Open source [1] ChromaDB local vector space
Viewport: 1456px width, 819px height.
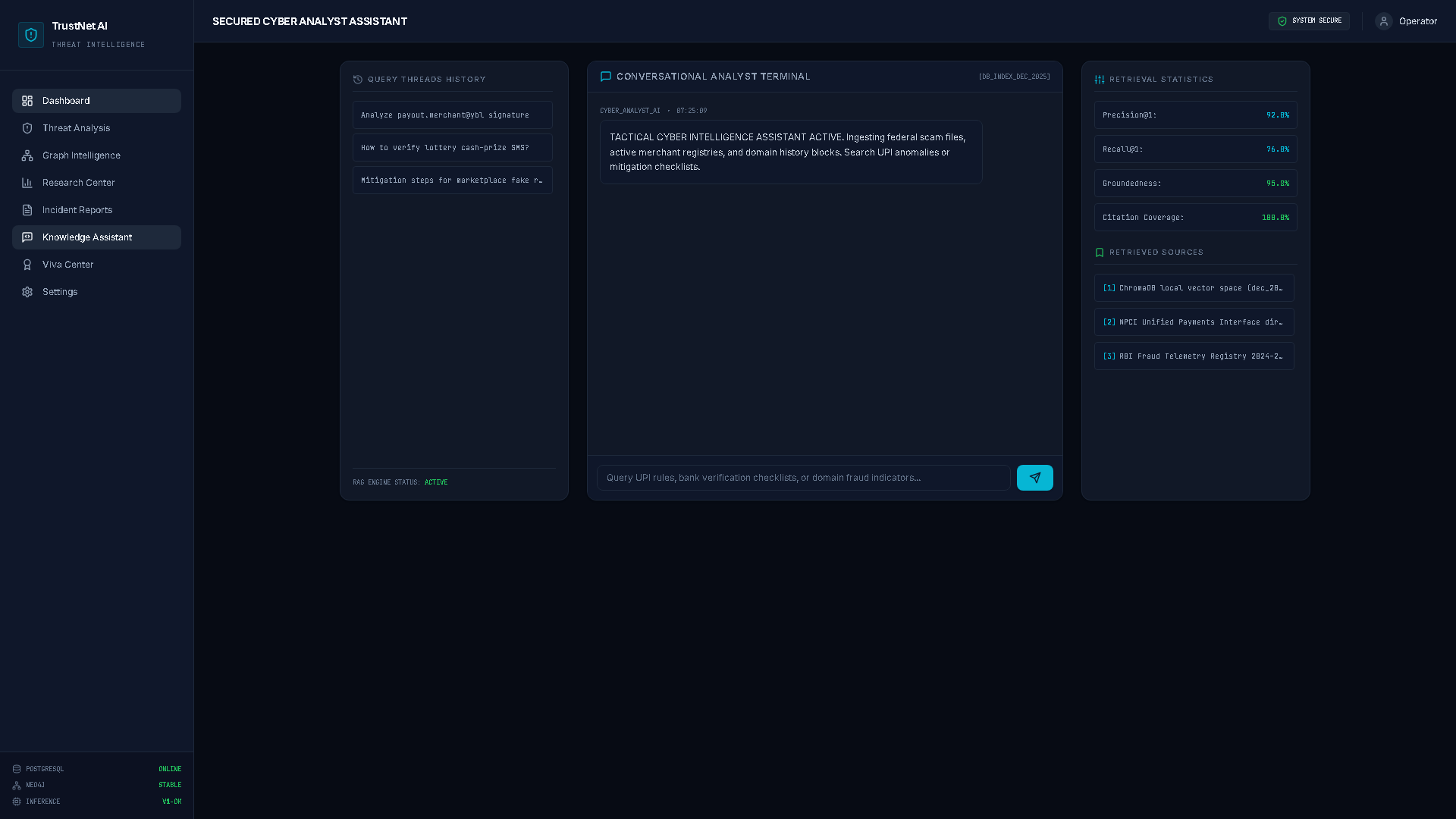(x=1194, y=288)
